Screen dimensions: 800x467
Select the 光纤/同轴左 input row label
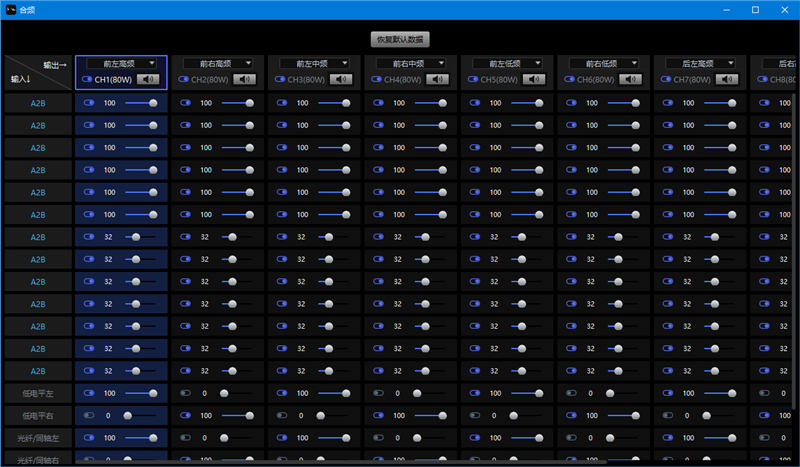(37, 438)
